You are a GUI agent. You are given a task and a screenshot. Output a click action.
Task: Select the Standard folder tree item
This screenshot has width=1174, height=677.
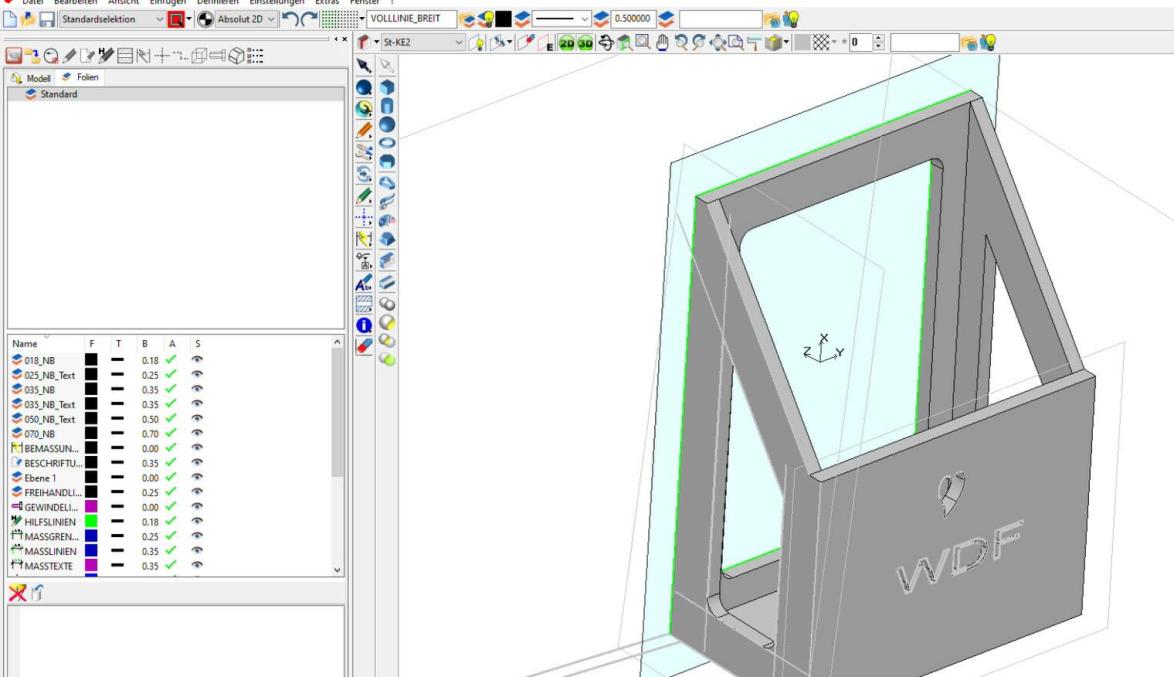click(x=58, y=94)
